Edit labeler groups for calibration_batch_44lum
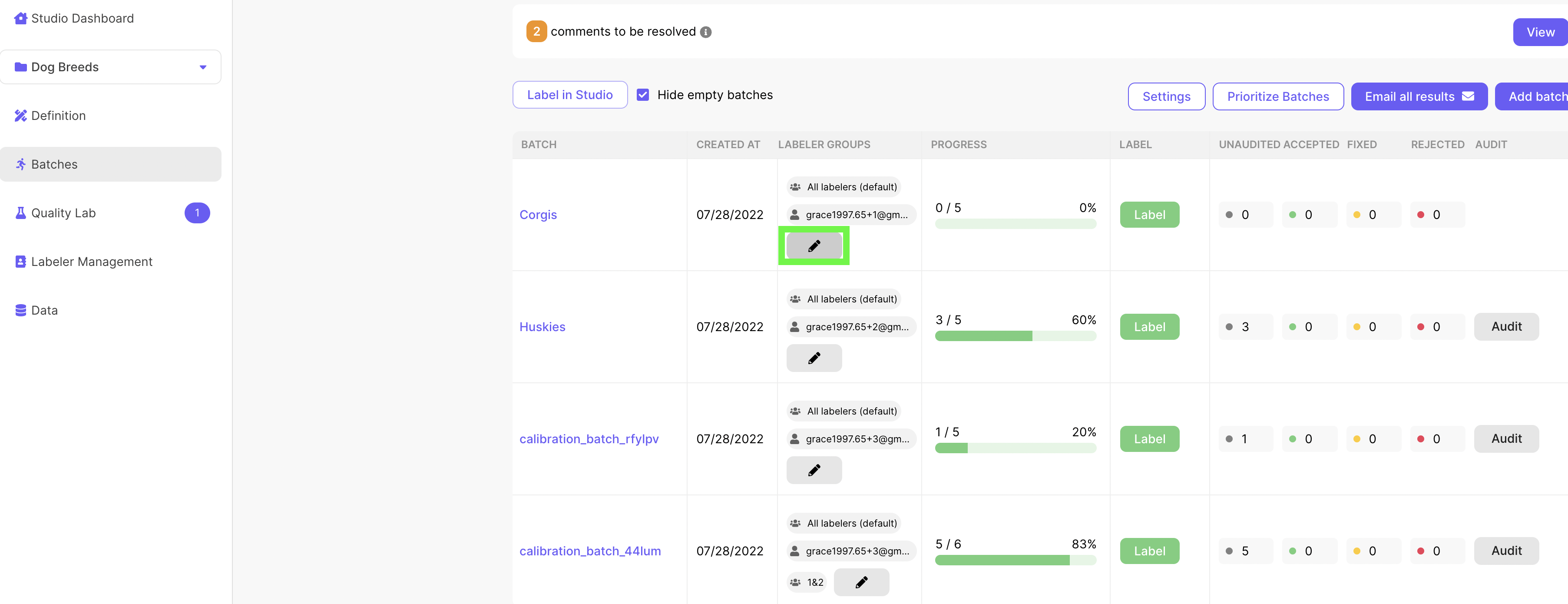The width and height of the screenshot is (1568, 604). click(x=861, y=582)
